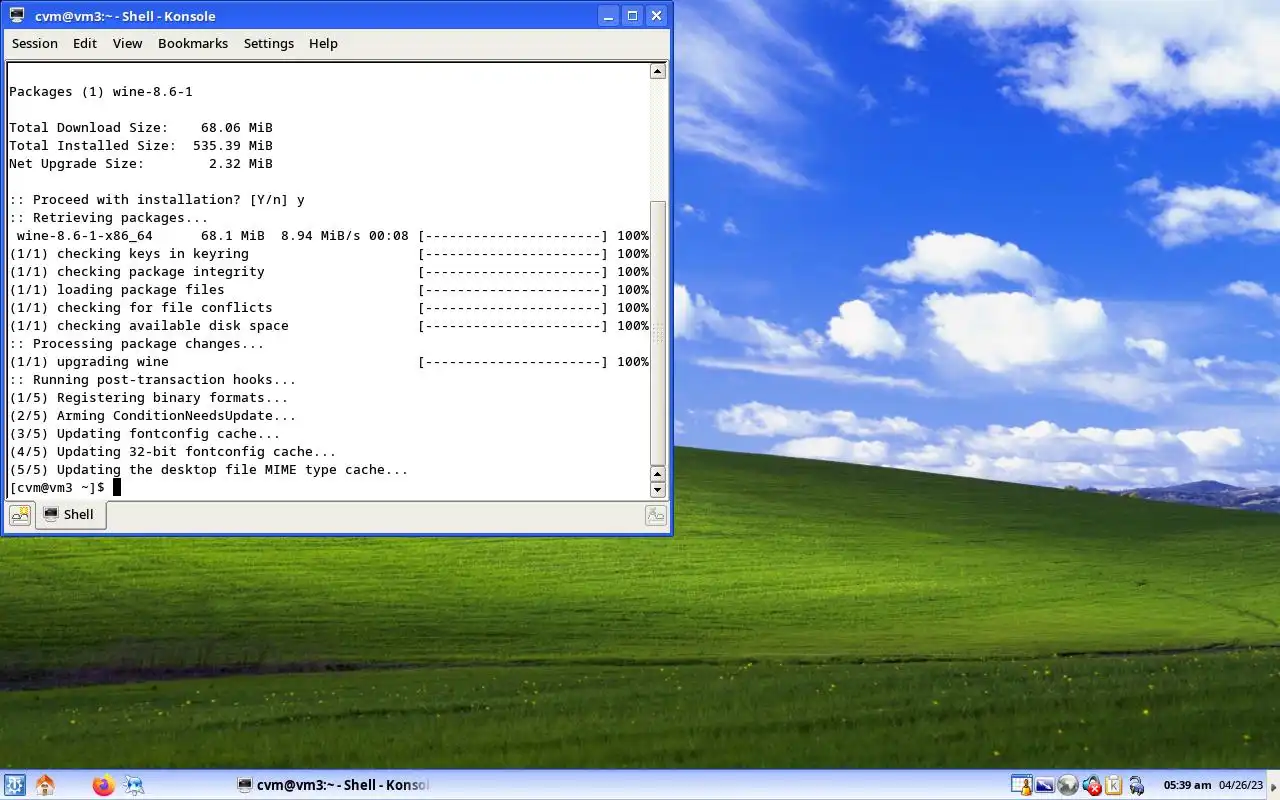1280x800 pixels.
Task: Click the 05:39 am clock
Action: [x=1187, y=785]
